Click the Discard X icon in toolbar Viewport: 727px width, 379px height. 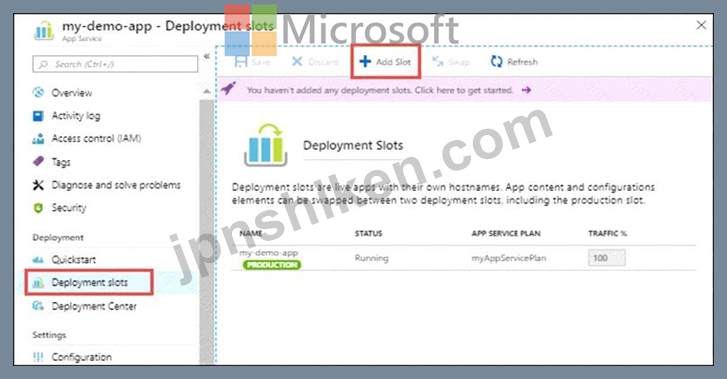click(x=297, y=62)
